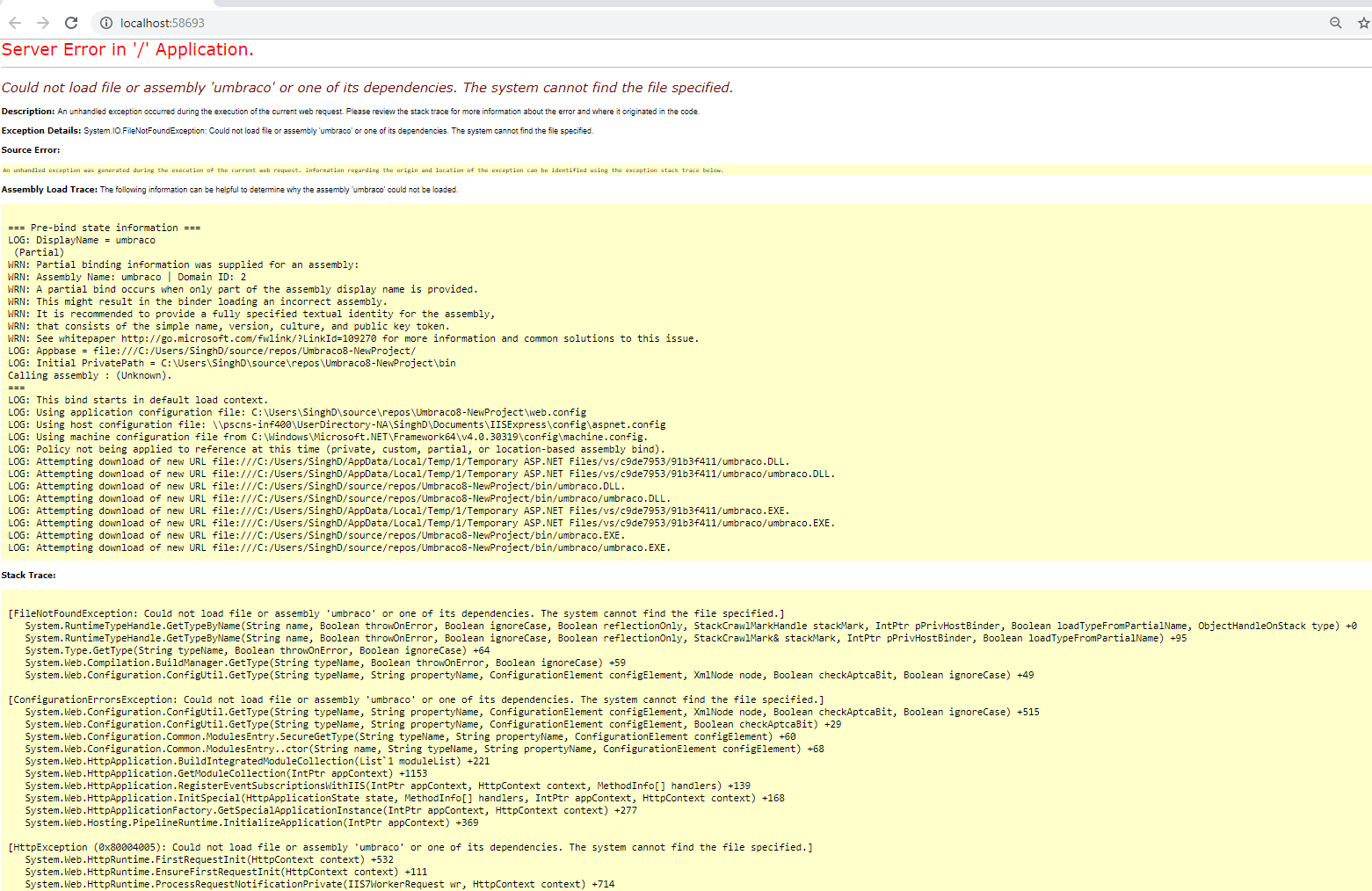Click 'LOG: This bind starts in default load context.'

[138, 400]
